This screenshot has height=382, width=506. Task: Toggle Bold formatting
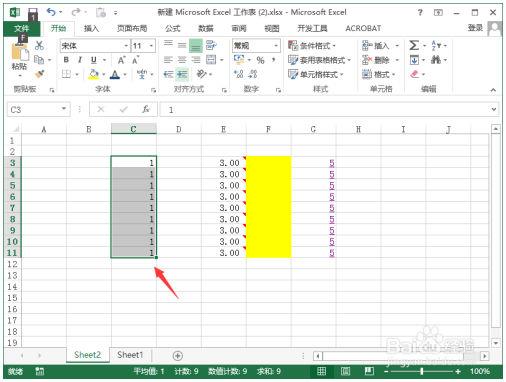click(66, 60)
